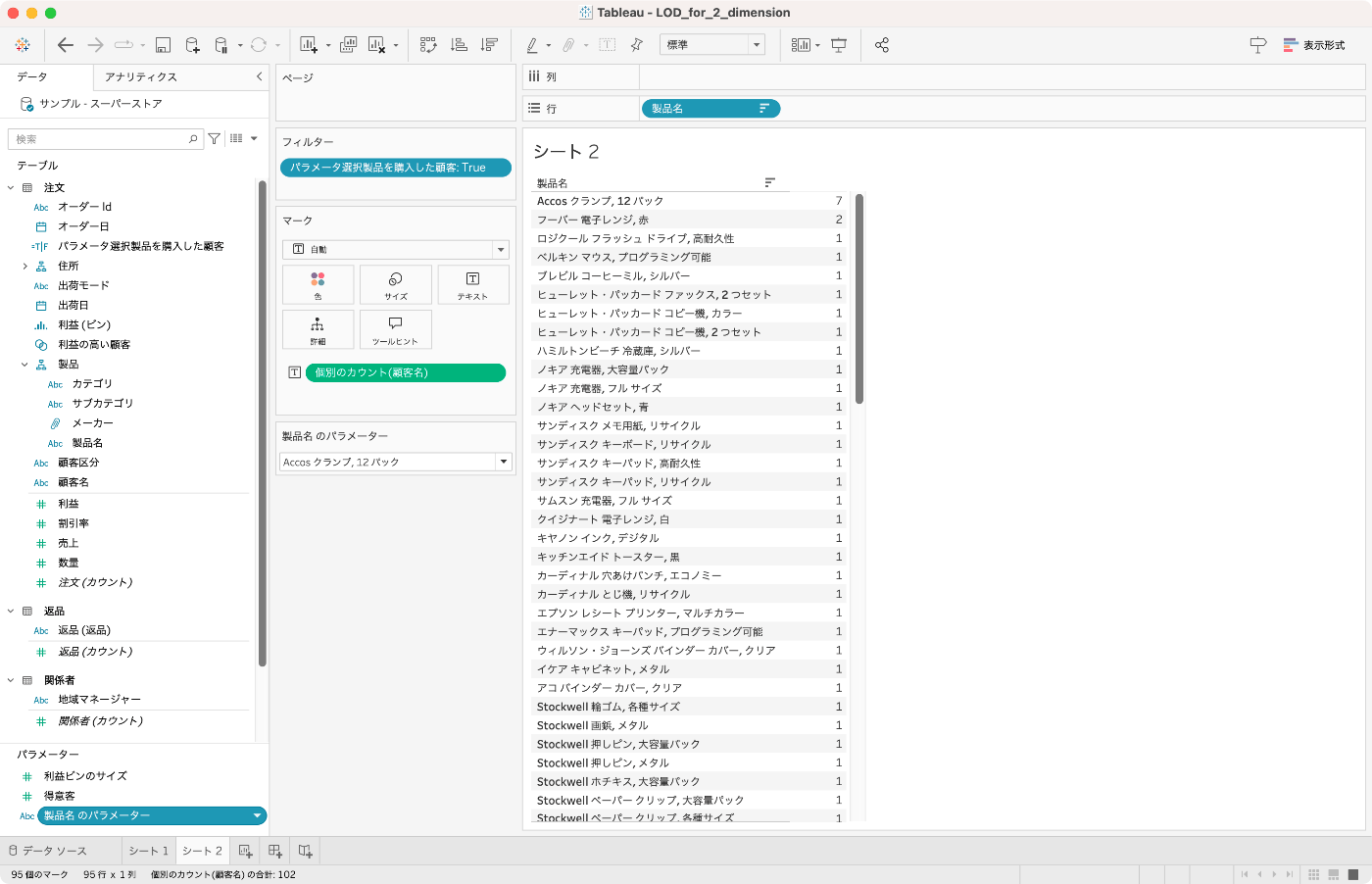Click the search magnifier icon in data pane
This screenshot has height=884, width=1372.
[x=193, y=139]
